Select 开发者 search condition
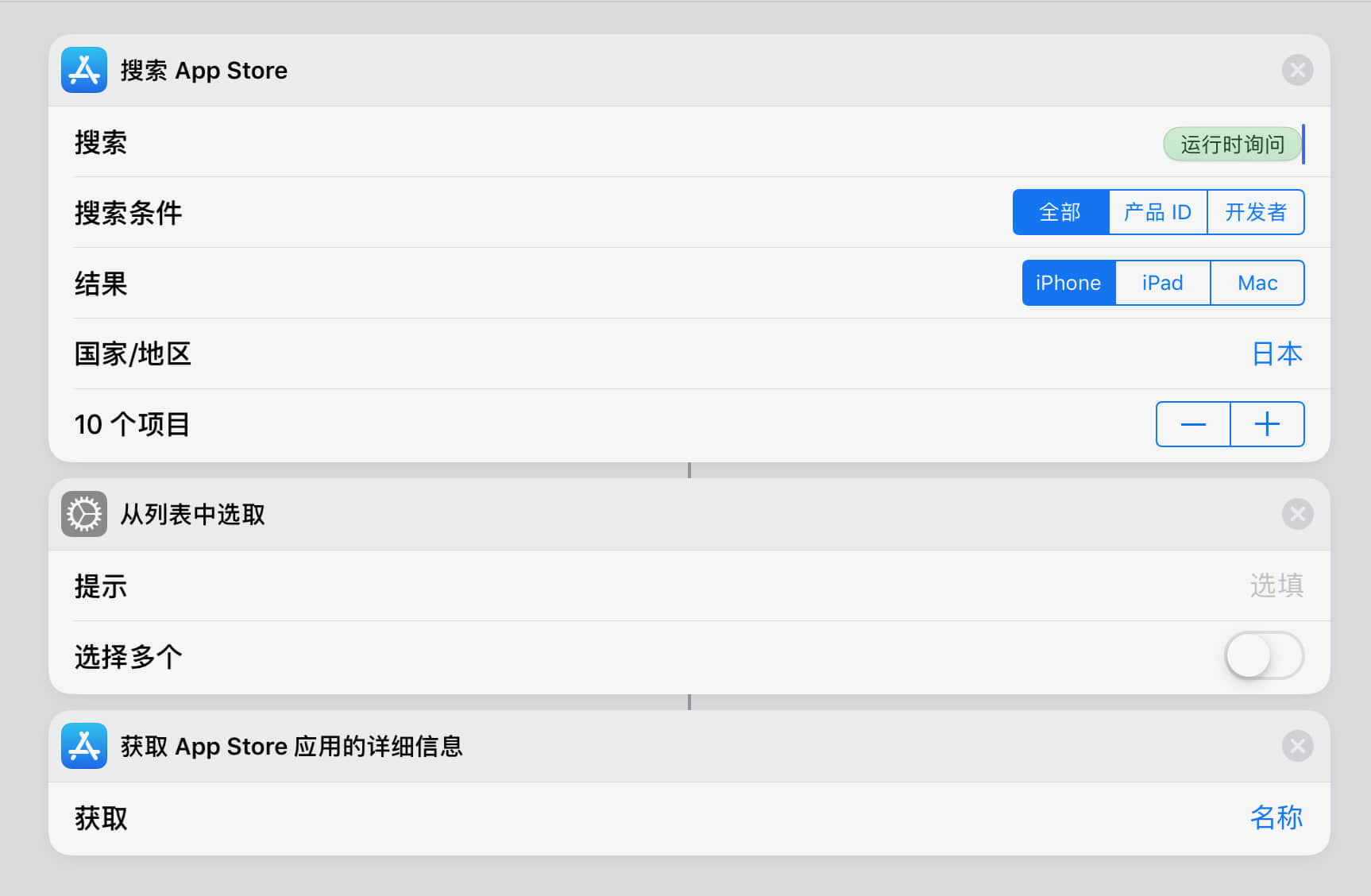1371x896 pixels. click(x=1256, y=212)
